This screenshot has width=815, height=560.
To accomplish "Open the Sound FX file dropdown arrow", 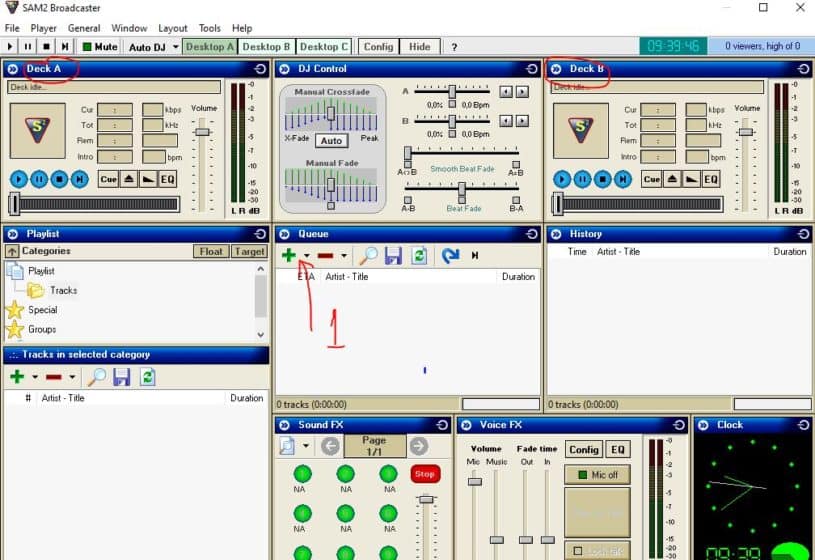I will 306,447.
